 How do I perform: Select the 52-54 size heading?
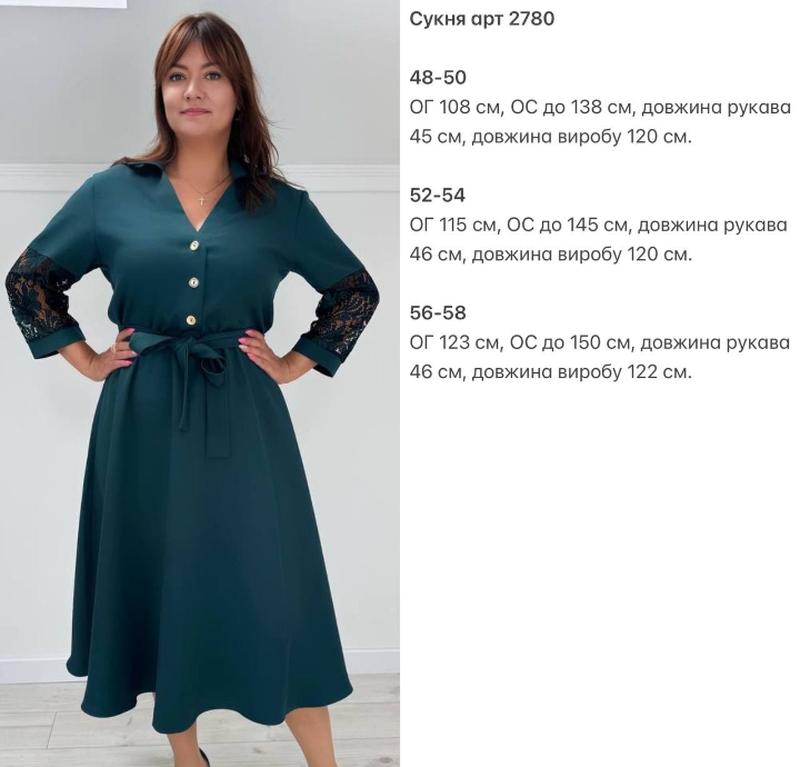(x=438, y=195)
